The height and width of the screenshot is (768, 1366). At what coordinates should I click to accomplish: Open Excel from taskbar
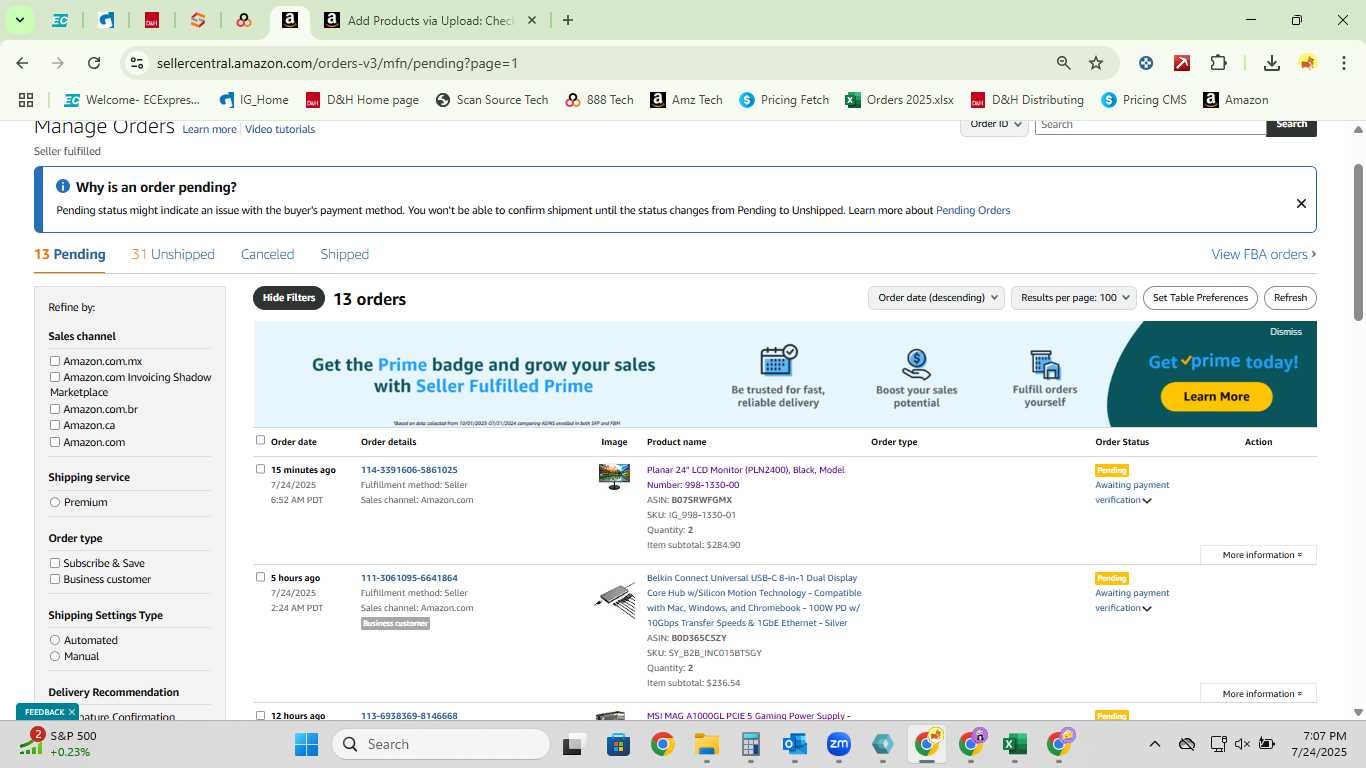click(1014, 744)
